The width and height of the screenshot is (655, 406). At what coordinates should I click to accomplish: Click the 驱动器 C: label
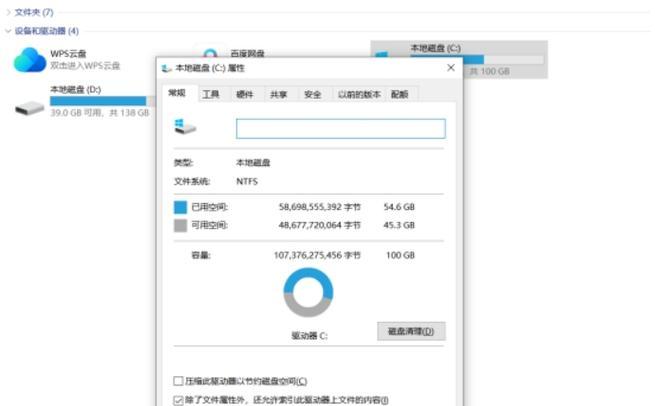[x=309, y=336]
